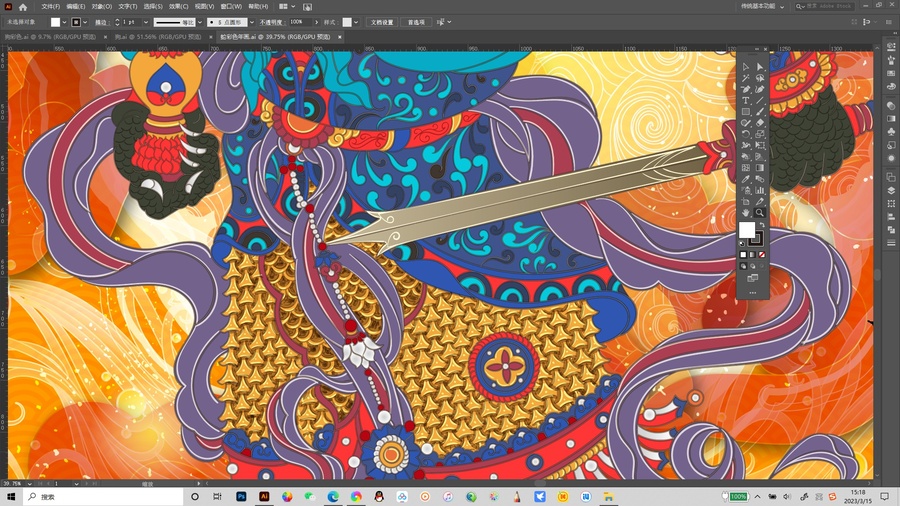Open the 效果(C) menu
Viewport: 900px width, 506px height.
point(178,6)
